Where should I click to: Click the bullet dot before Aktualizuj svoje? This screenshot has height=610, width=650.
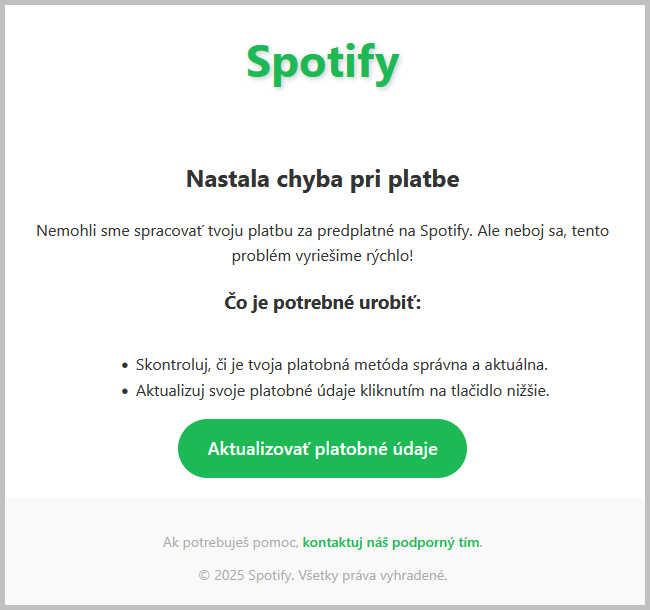tap(124, 391)
